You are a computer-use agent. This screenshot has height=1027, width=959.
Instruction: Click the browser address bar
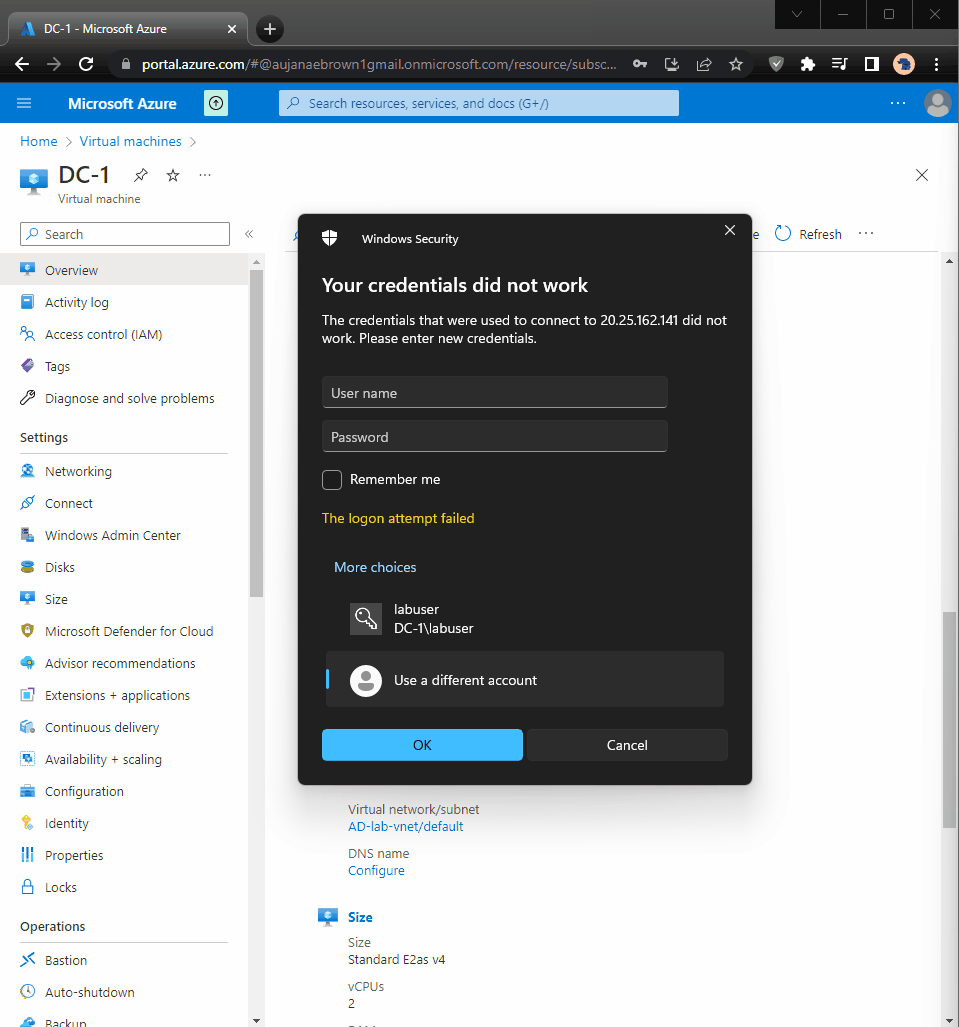[379, 64]
